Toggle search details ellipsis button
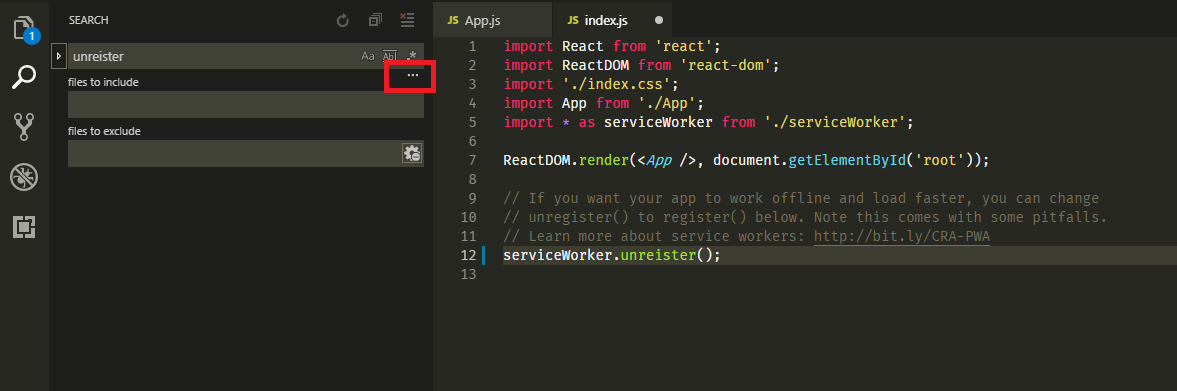 [x=412, y=76]
